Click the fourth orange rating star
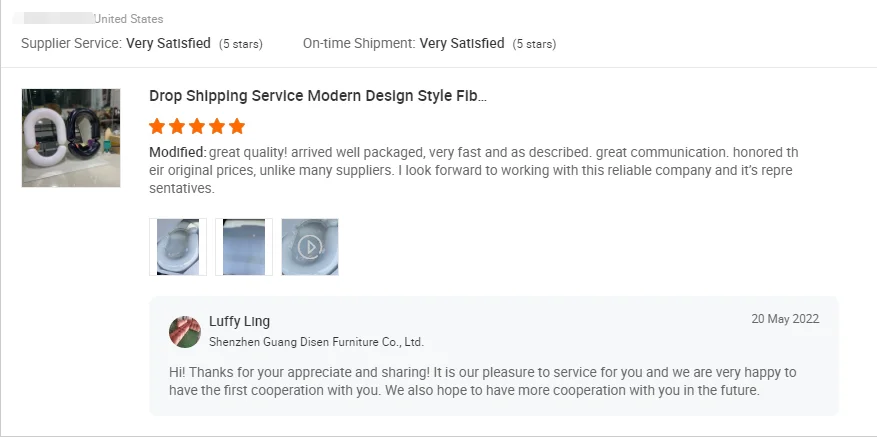This screenshot has height=437, width=877. 217,126
